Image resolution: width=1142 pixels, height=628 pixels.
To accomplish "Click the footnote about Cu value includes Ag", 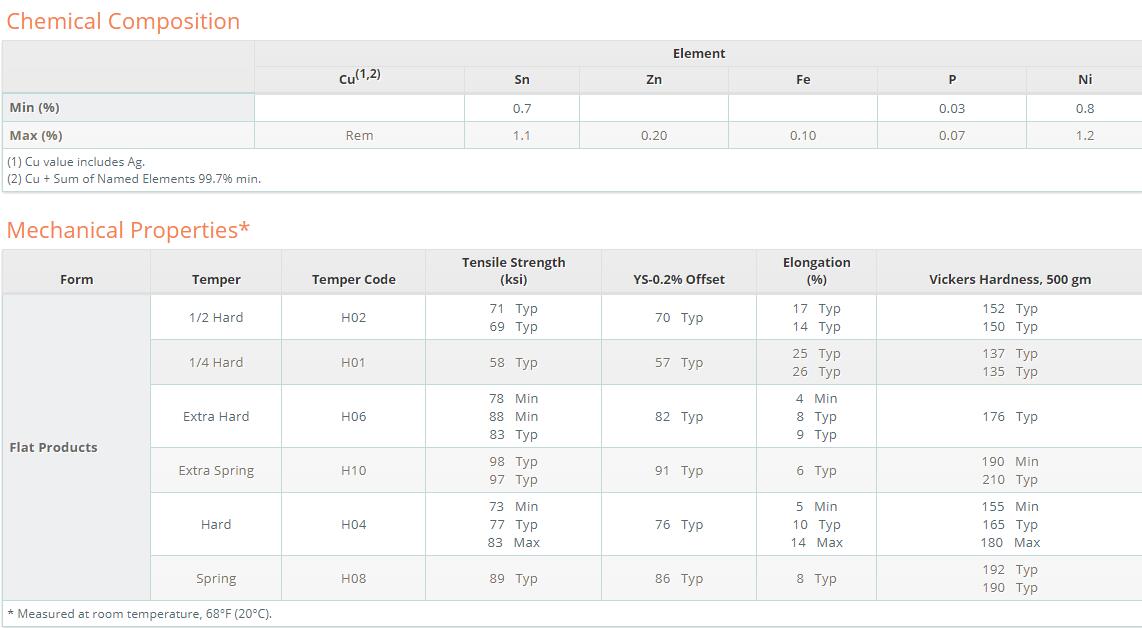I will coord(76,162).
